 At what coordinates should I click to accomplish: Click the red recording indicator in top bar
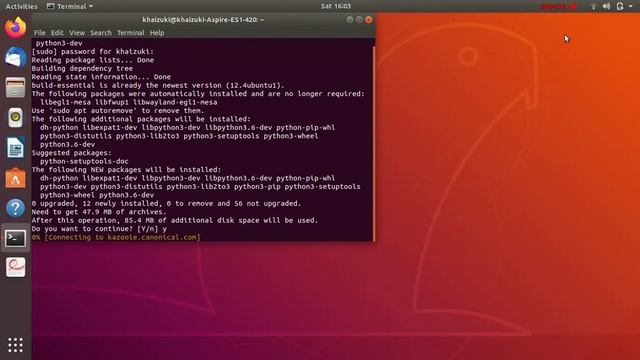pyautogui.click(x=558, y=6)
